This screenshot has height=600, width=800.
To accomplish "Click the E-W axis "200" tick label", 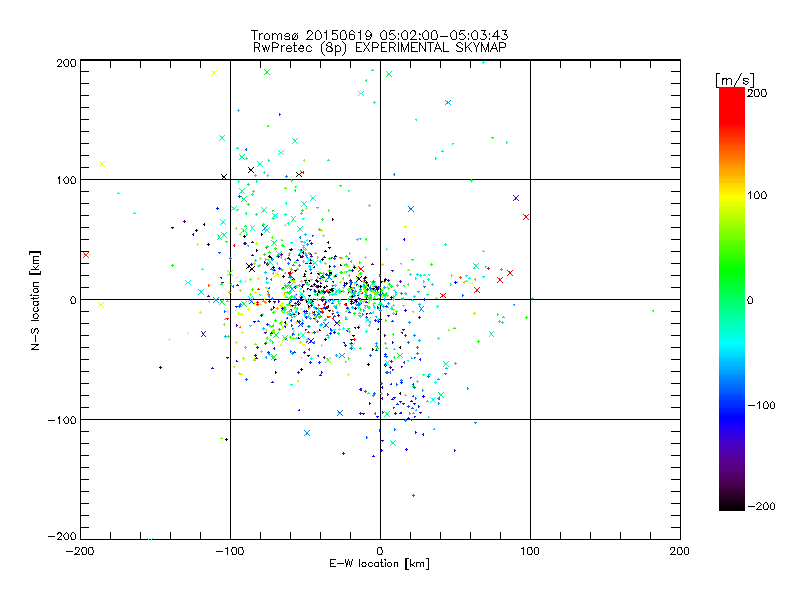I will [679, 551].
